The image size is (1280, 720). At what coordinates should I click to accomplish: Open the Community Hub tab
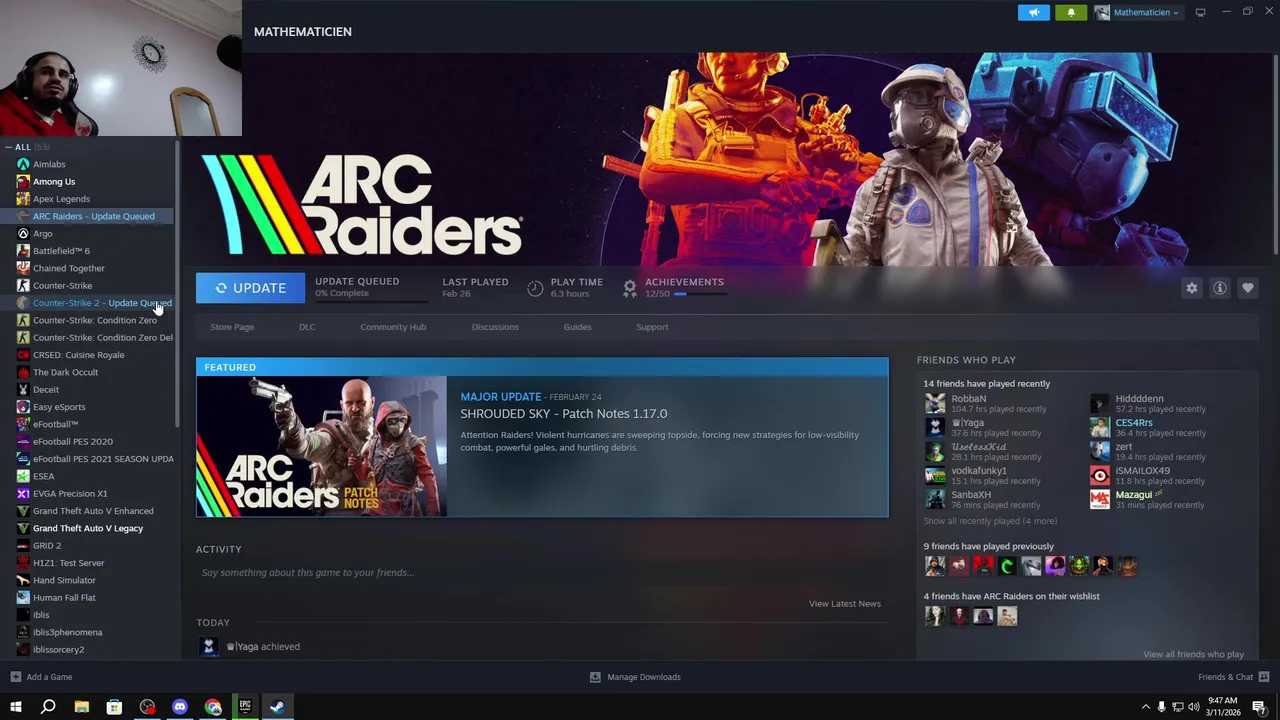393,327
